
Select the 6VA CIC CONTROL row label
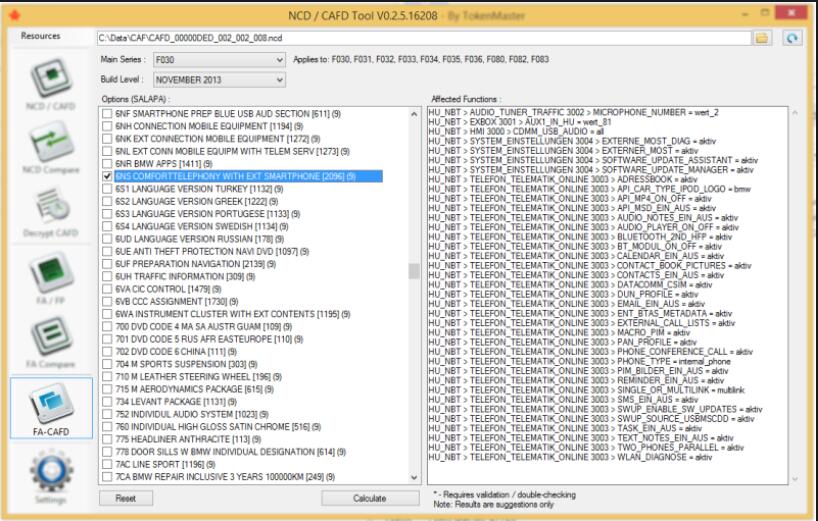pyautogui.click(x=168, y=289)
